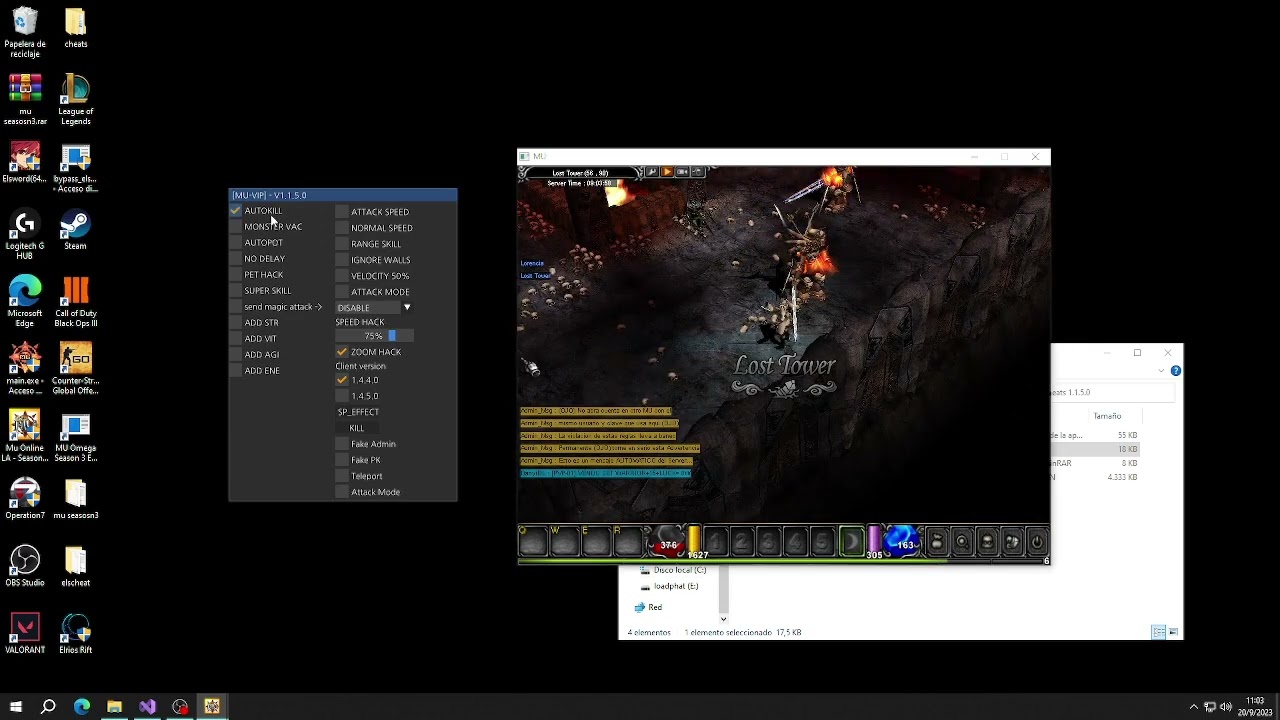Enable the Fake Admin checkbox
The image size is (1280, 720).
(x=342, y=444)
